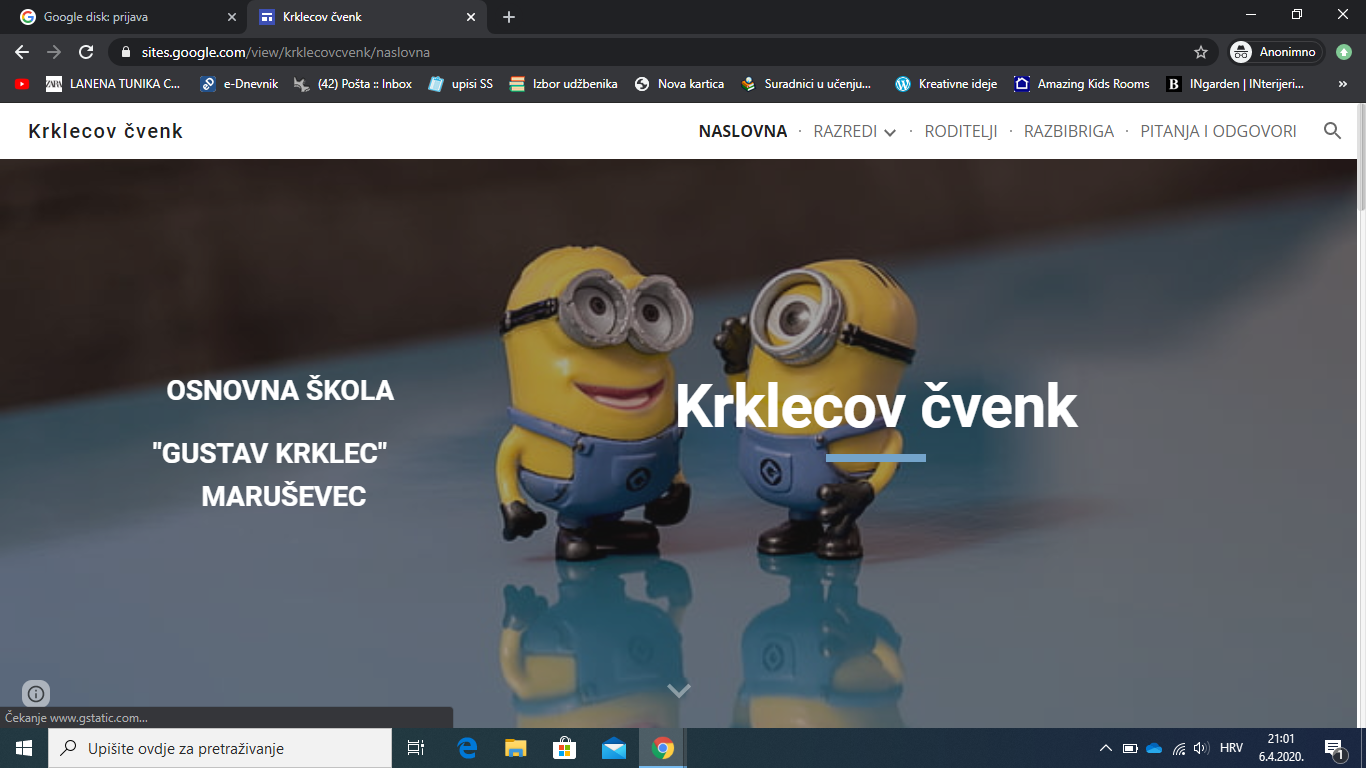The image size is (1366, 768).
Task: Show more bookmarks with double chevron
Action: [1343, 84]
